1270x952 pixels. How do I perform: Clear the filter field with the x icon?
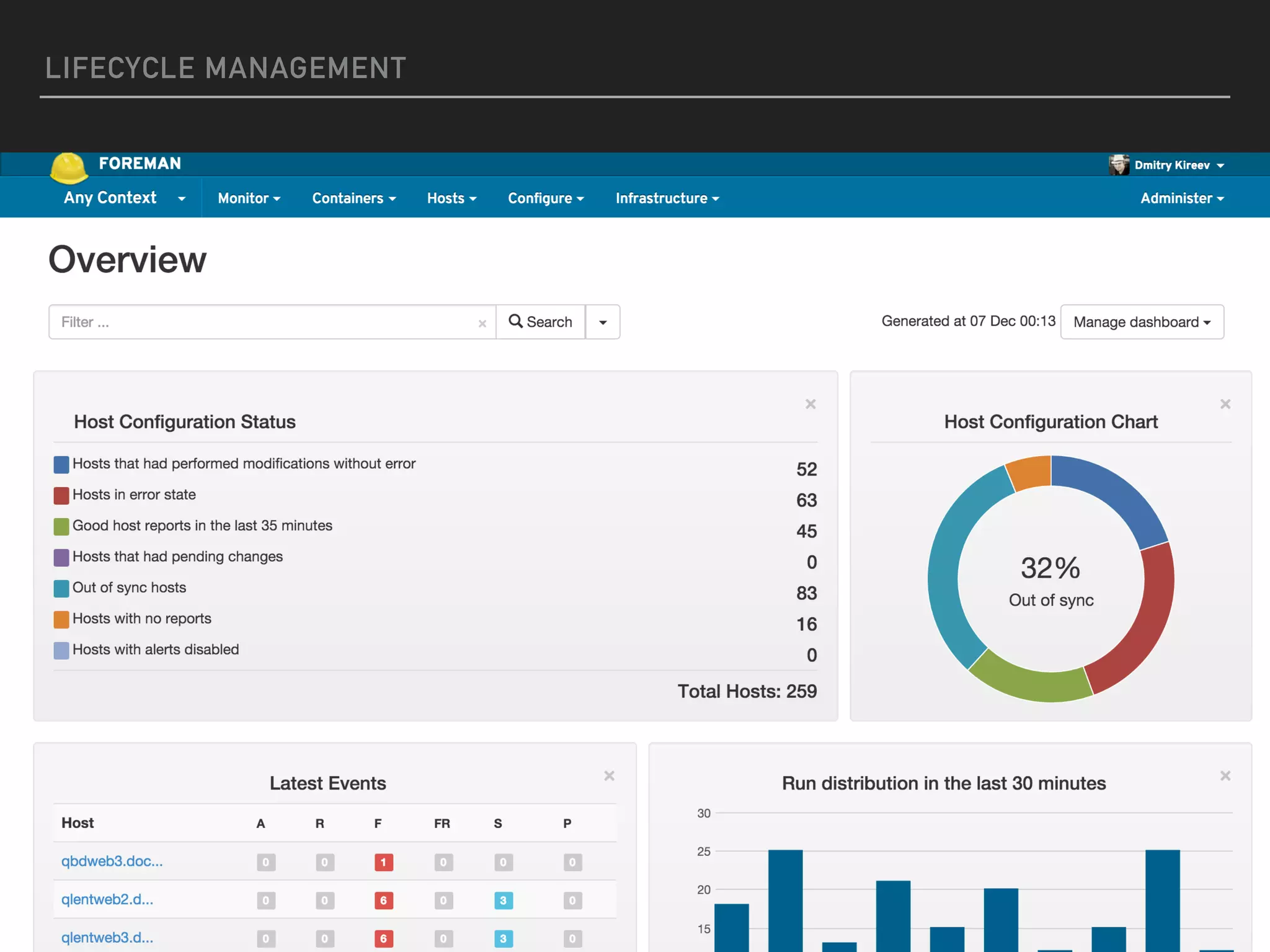[x=482, y=324]
